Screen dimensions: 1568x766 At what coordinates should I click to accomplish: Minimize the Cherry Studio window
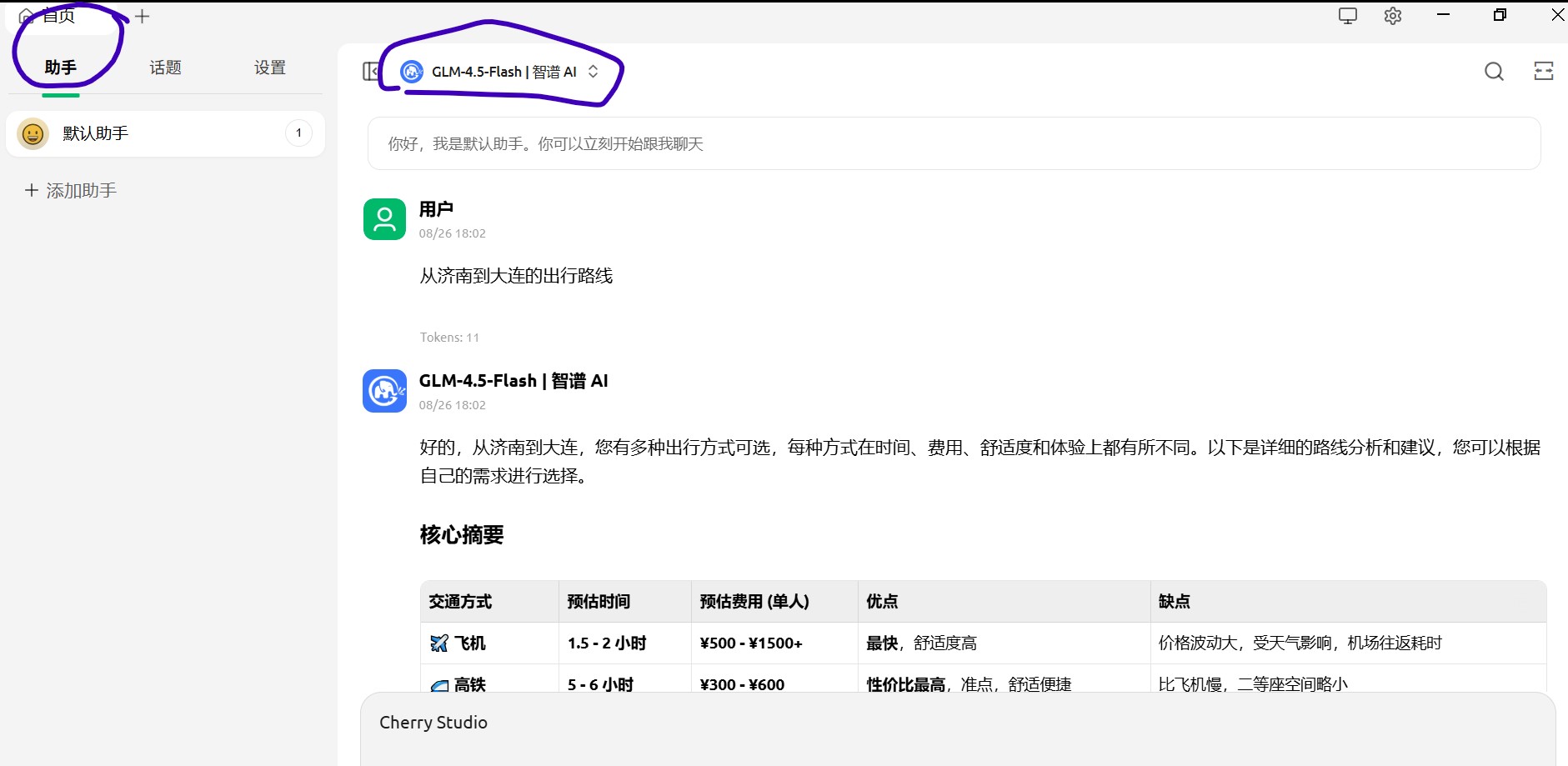(x=1444, y=15)
